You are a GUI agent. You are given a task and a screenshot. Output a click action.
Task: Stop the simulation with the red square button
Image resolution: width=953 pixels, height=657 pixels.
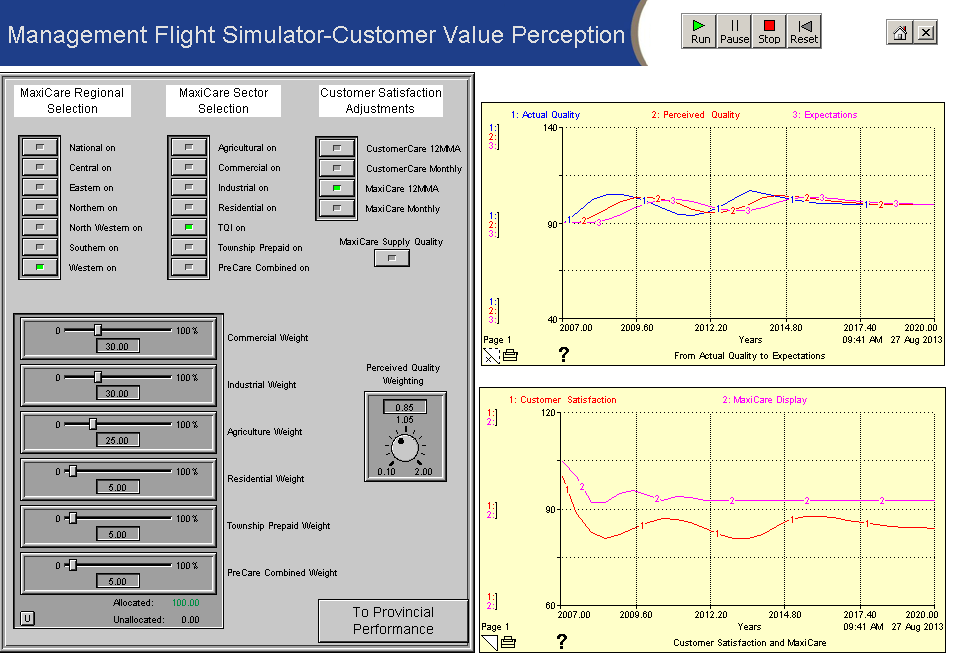769,32
